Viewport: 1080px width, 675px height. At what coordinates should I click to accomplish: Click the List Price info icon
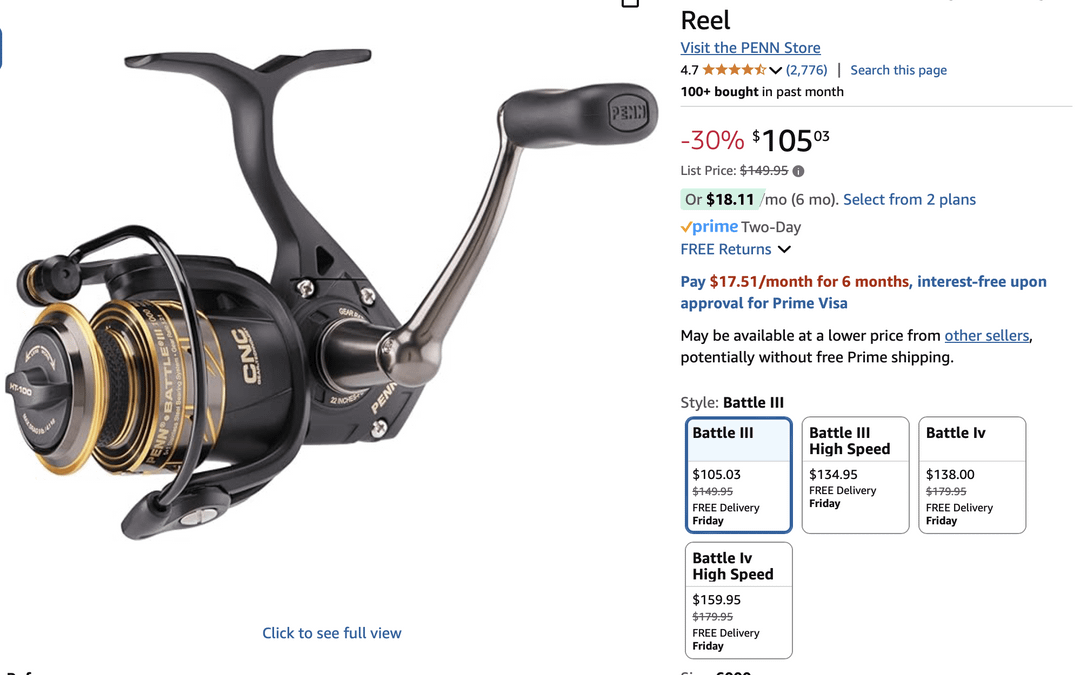pyautogui.click(x=798, y=171)
